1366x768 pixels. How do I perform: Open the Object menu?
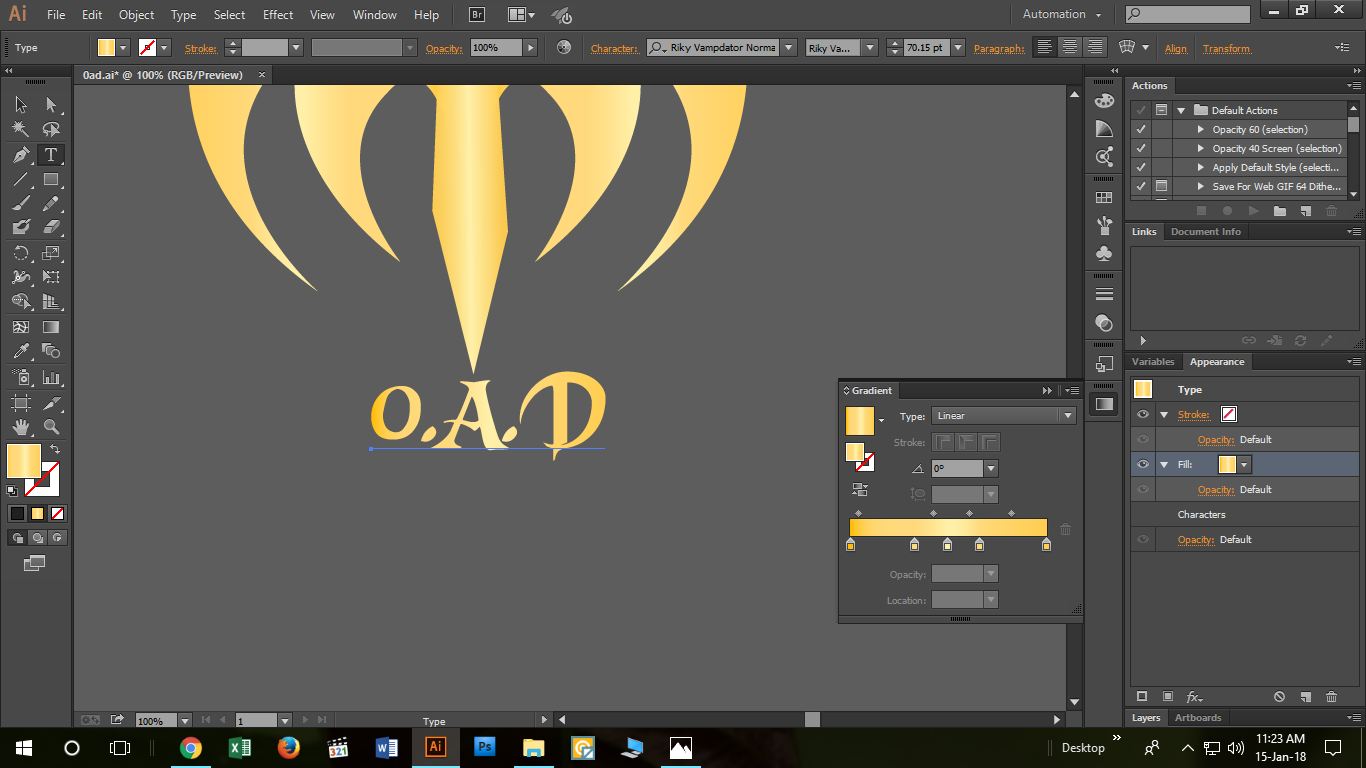(136, 15)
